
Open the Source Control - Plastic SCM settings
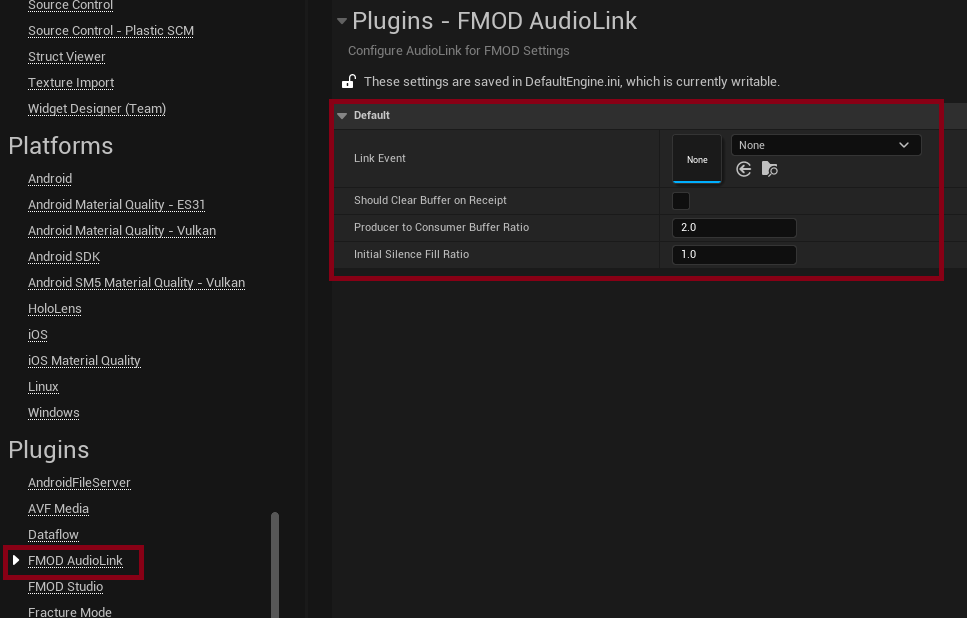pos(110,30)
